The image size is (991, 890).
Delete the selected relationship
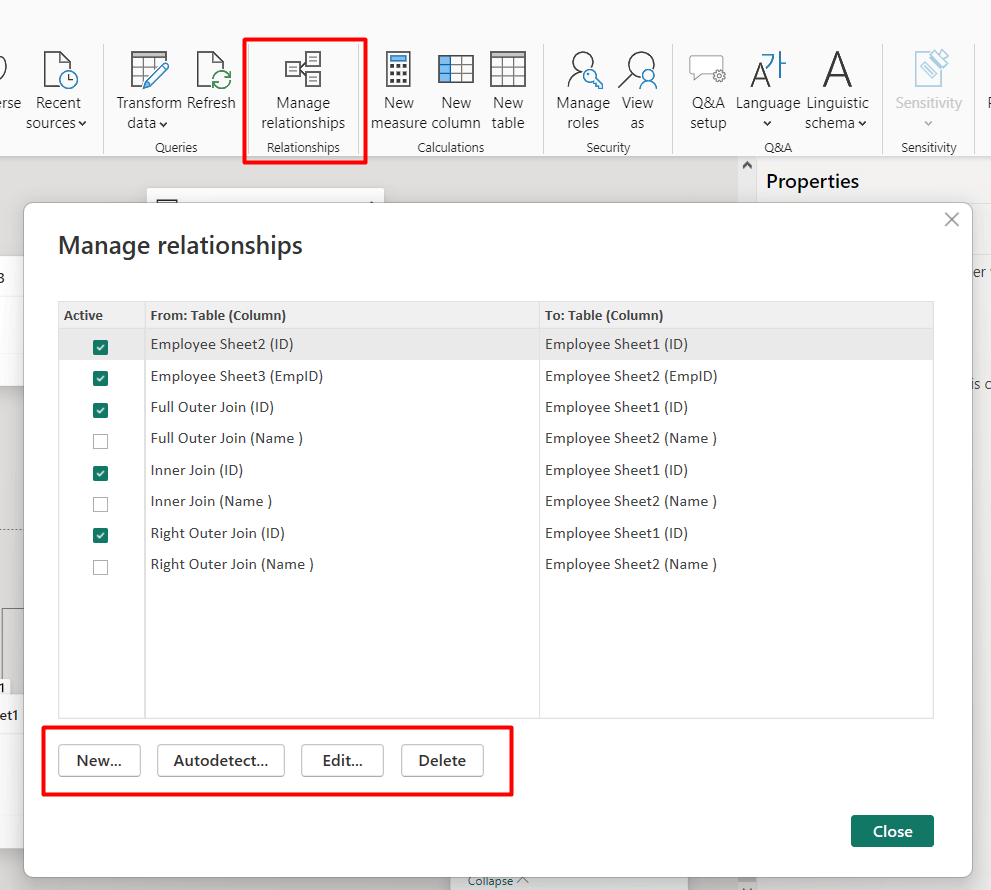[442, 760]
